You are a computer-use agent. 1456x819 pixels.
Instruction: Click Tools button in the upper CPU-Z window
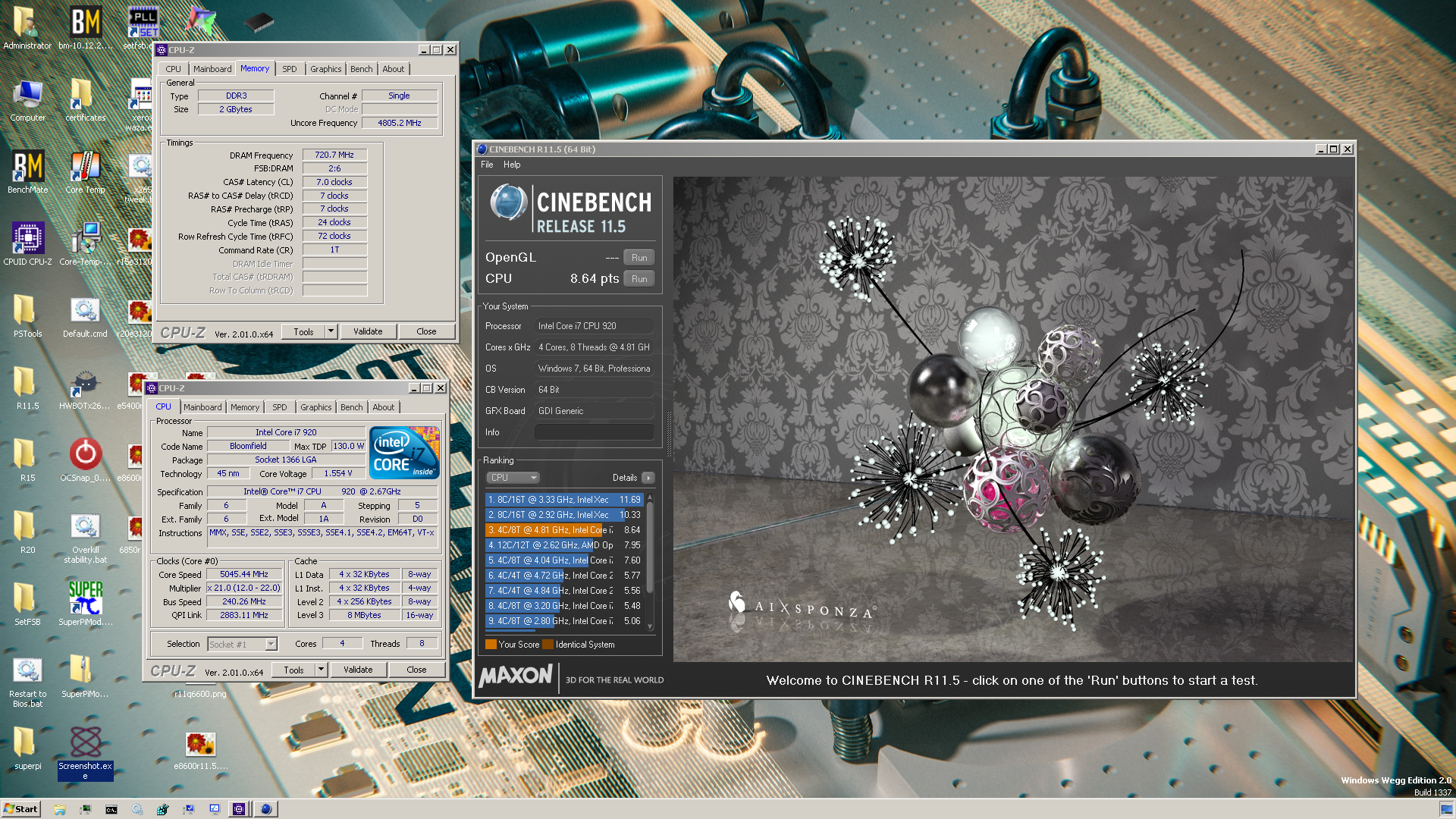pyautogui.click(x=303, y=331)
